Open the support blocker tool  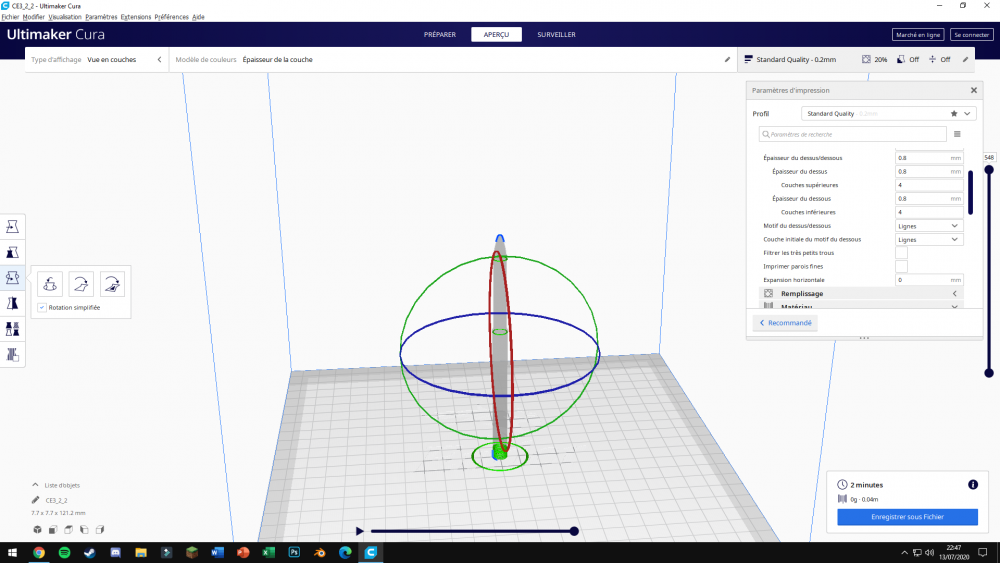click(12, 354)
